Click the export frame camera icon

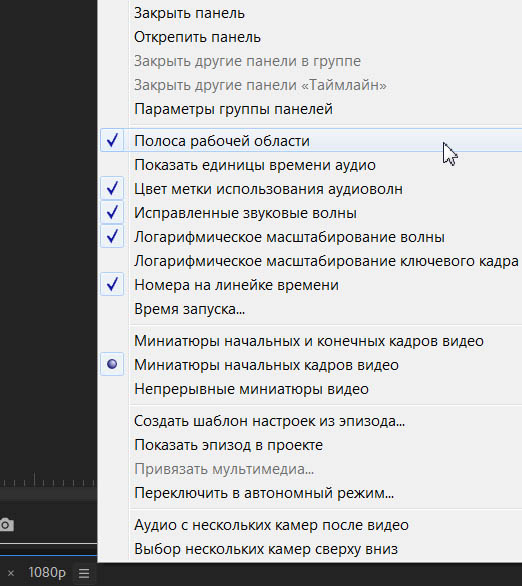[x=6, y=525]
